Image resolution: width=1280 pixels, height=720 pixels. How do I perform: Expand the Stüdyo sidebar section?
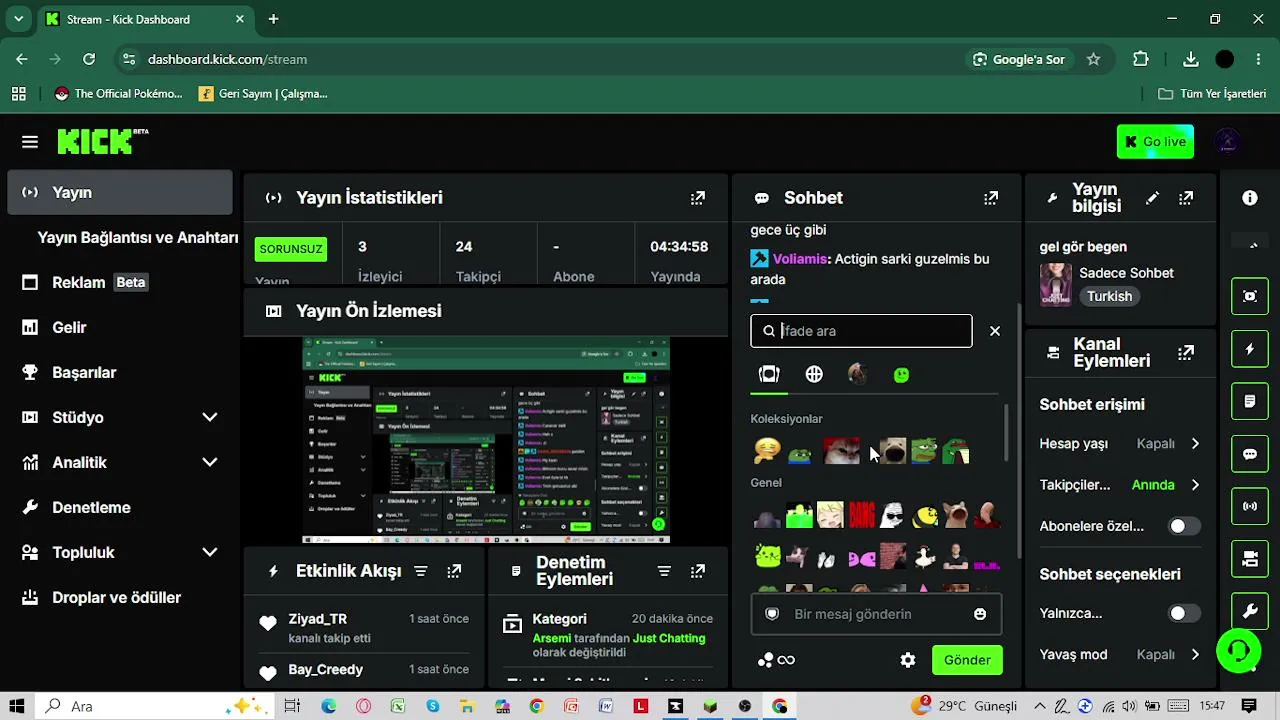click(210, 417)
